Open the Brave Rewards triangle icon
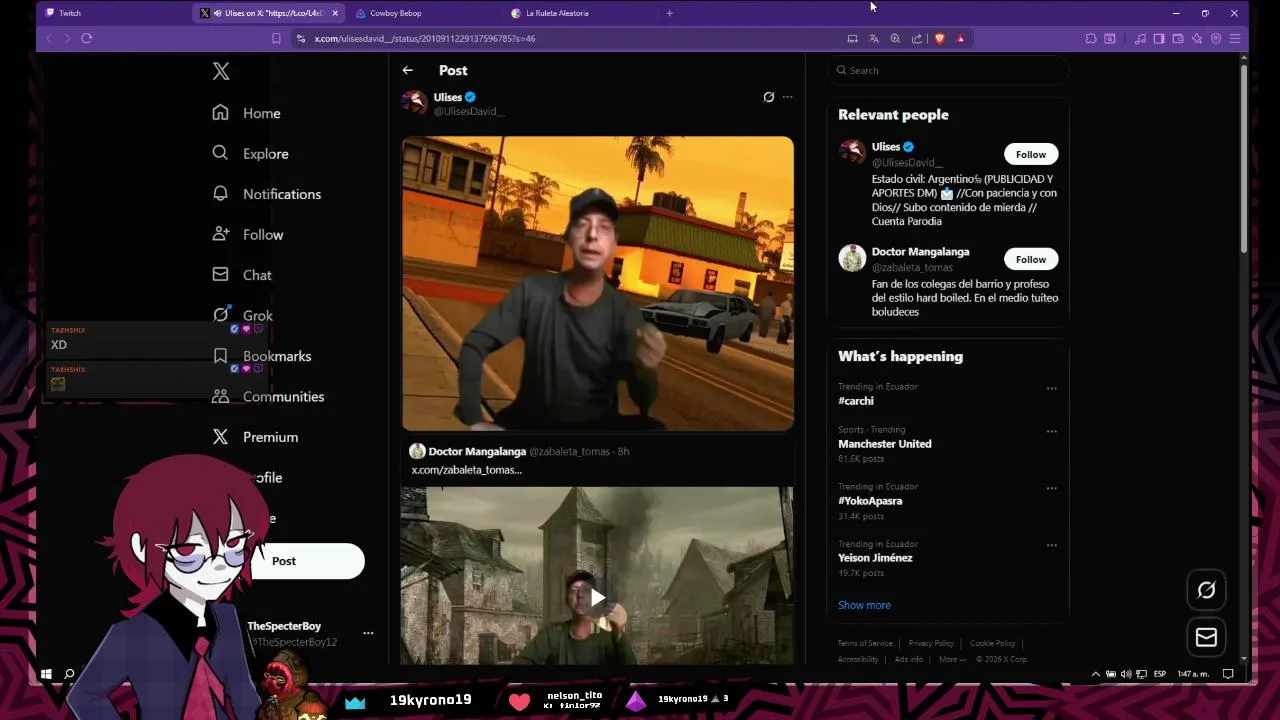 pyautogui.click(x=960, y=38)
